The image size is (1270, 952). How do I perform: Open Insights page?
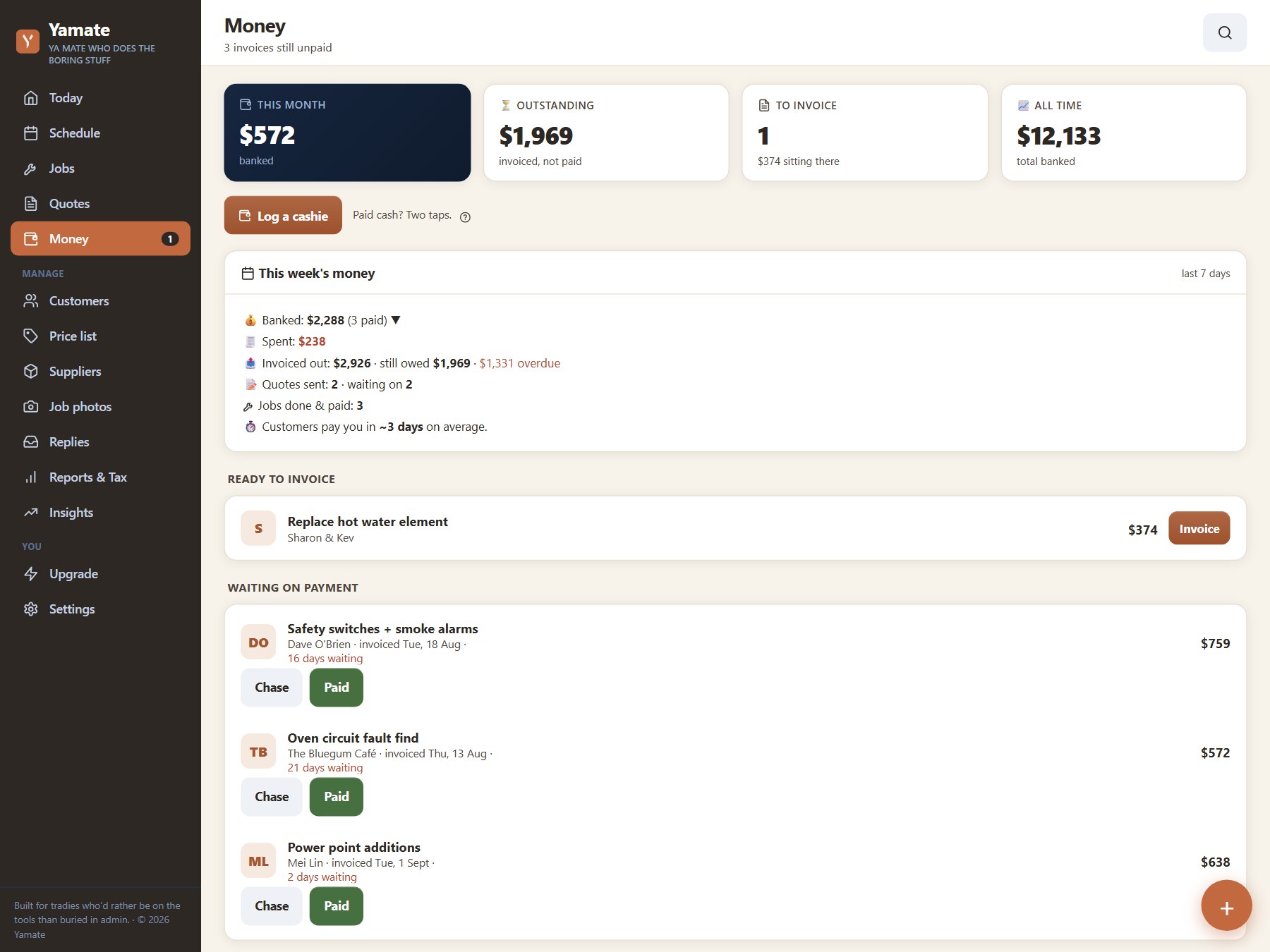coord(100,513)
